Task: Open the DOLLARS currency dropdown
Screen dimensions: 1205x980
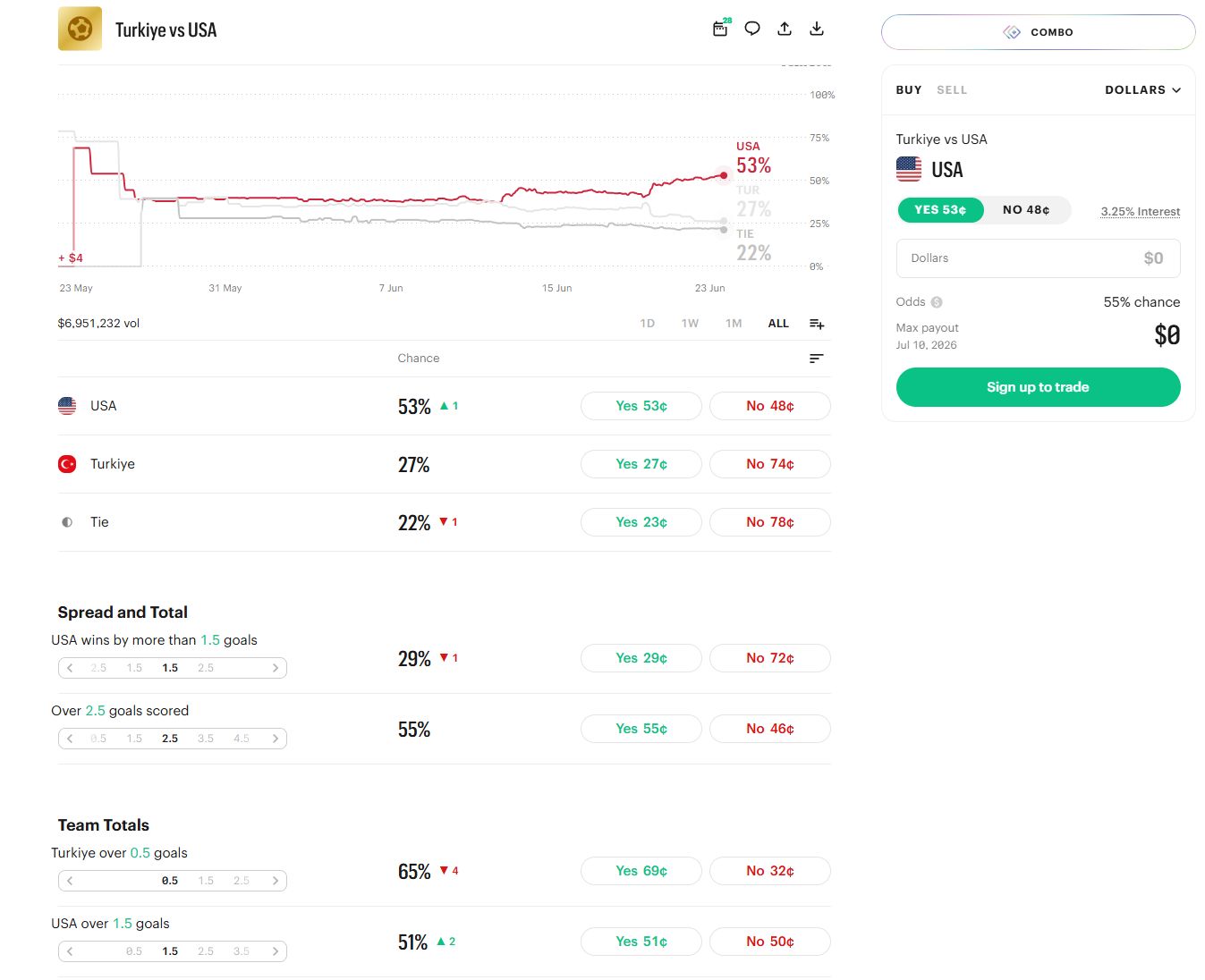Action: [1143, 90]
